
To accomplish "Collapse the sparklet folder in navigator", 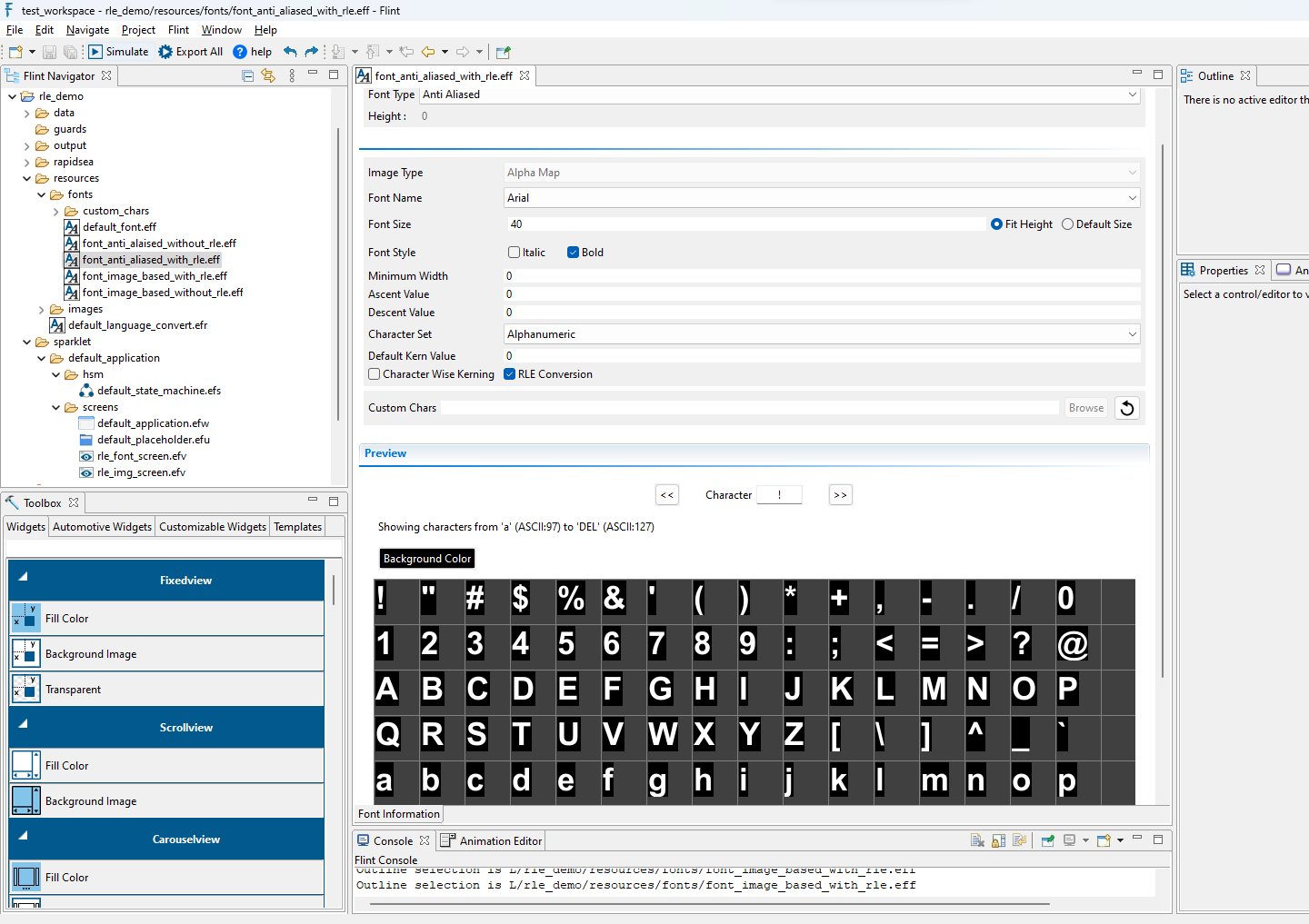I will pos(27,343).
